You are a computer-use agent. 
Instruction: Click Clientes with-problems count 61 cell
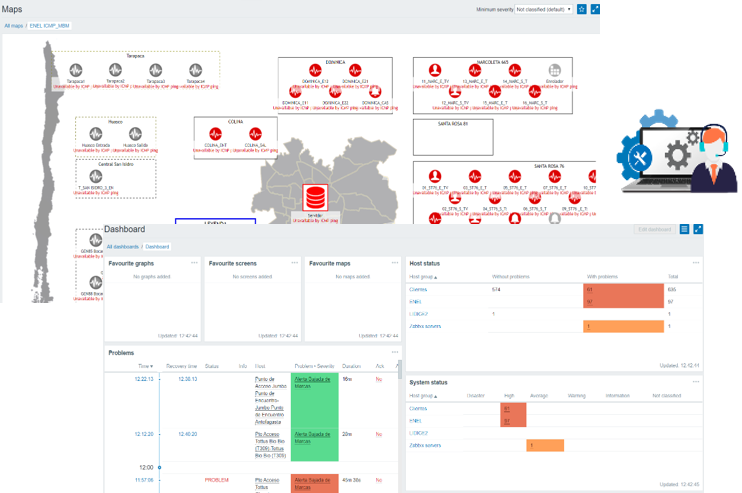(623, 290)
